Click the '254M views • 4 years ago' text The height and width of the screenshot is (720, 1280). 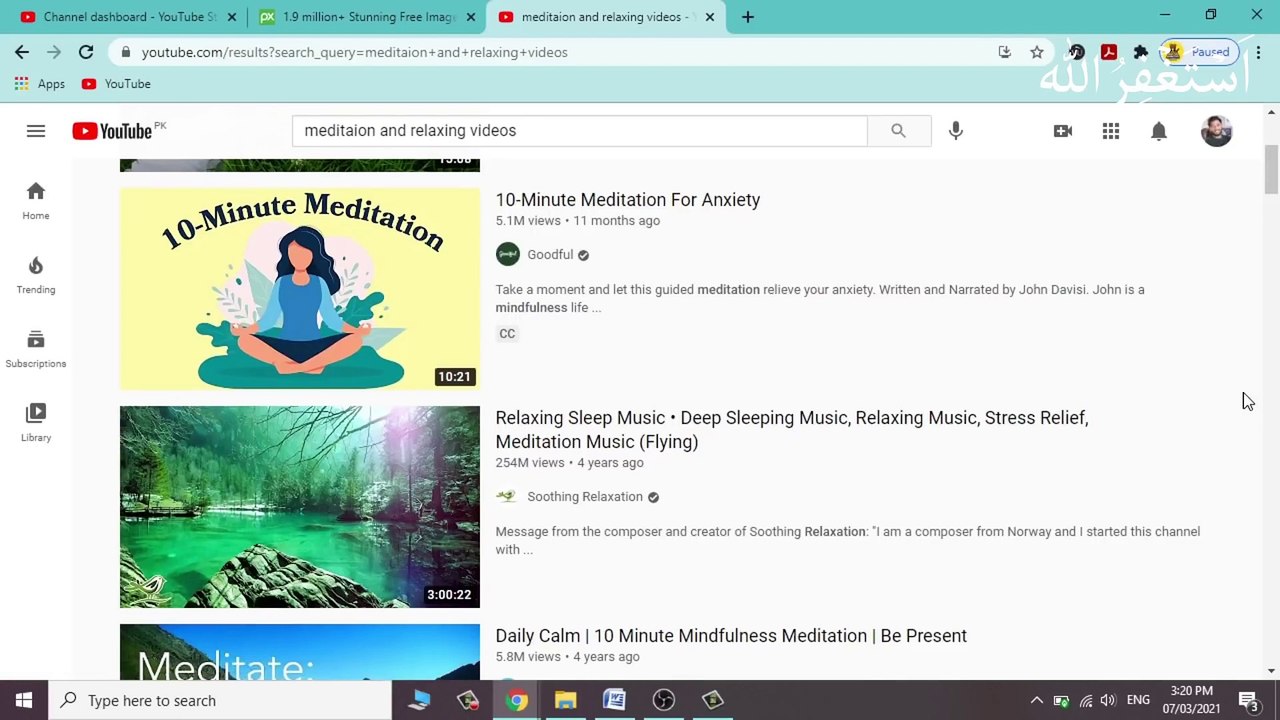coord(570,463)
